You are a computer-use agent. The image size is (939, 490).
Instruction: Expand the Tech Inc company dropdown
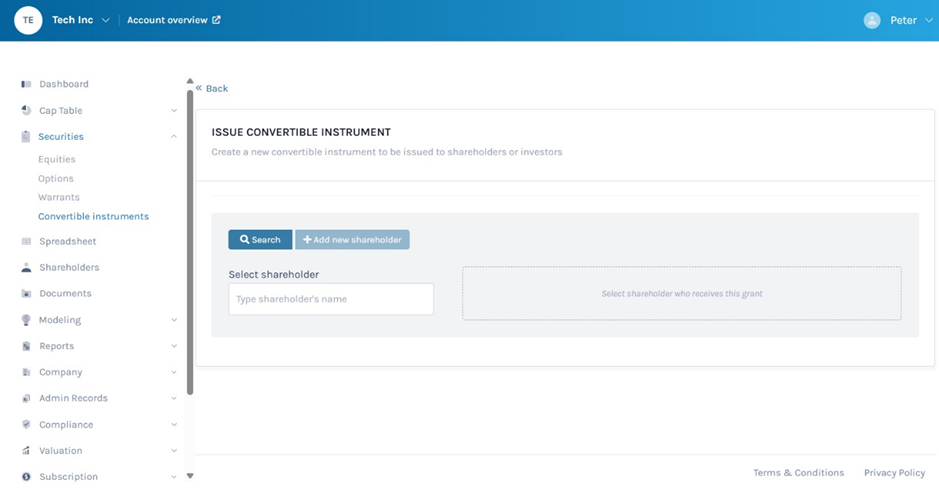106,20
